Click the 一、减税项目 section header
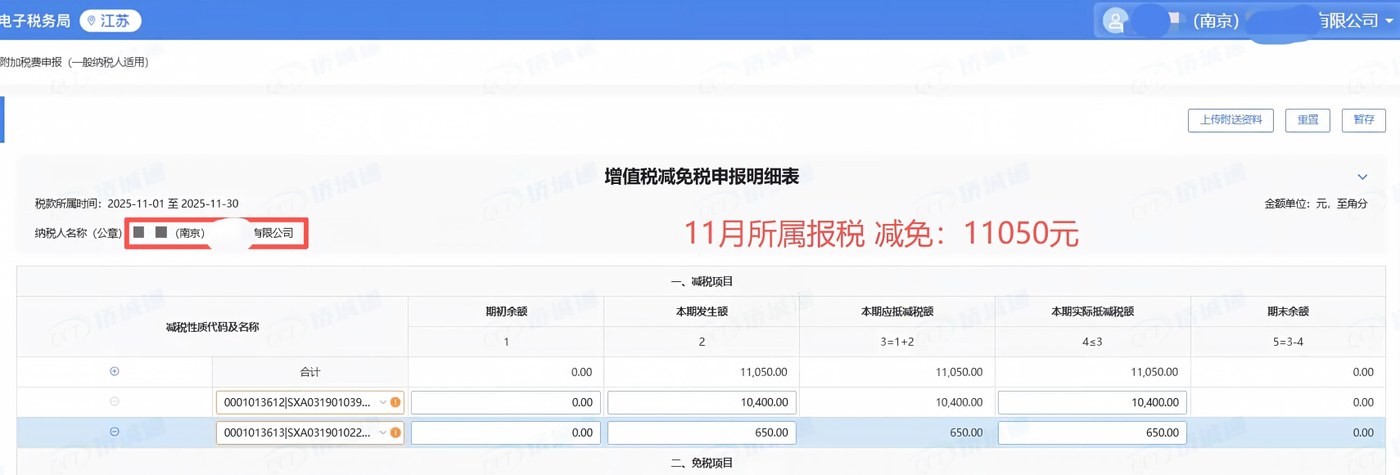This screenshot has width=1400, height=475. click(702, 282)
